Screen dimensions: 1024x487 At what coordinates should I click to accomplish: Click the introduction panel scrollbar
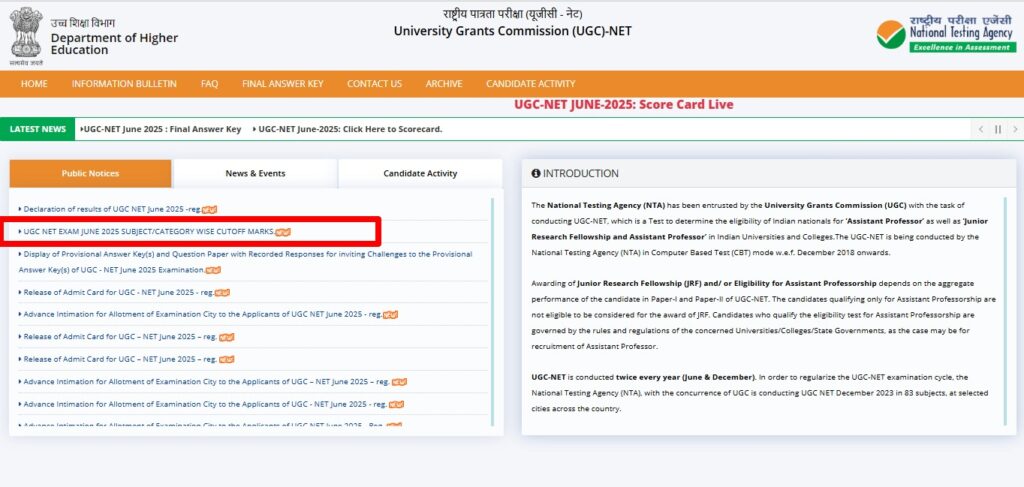[1006, 311]
